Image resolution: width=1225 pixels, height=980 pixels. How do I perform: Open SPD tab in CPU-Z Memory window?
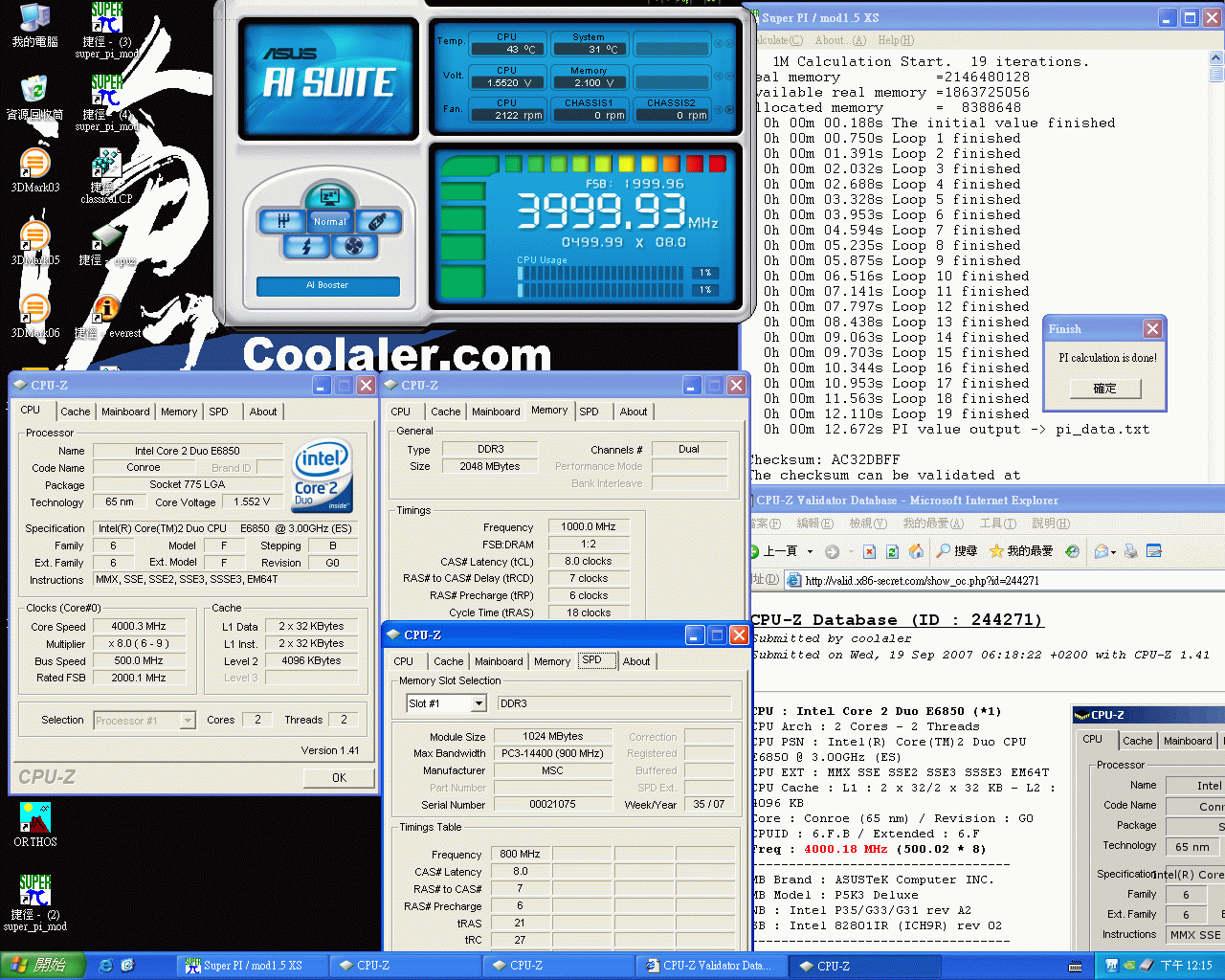(x=590, y=412)
